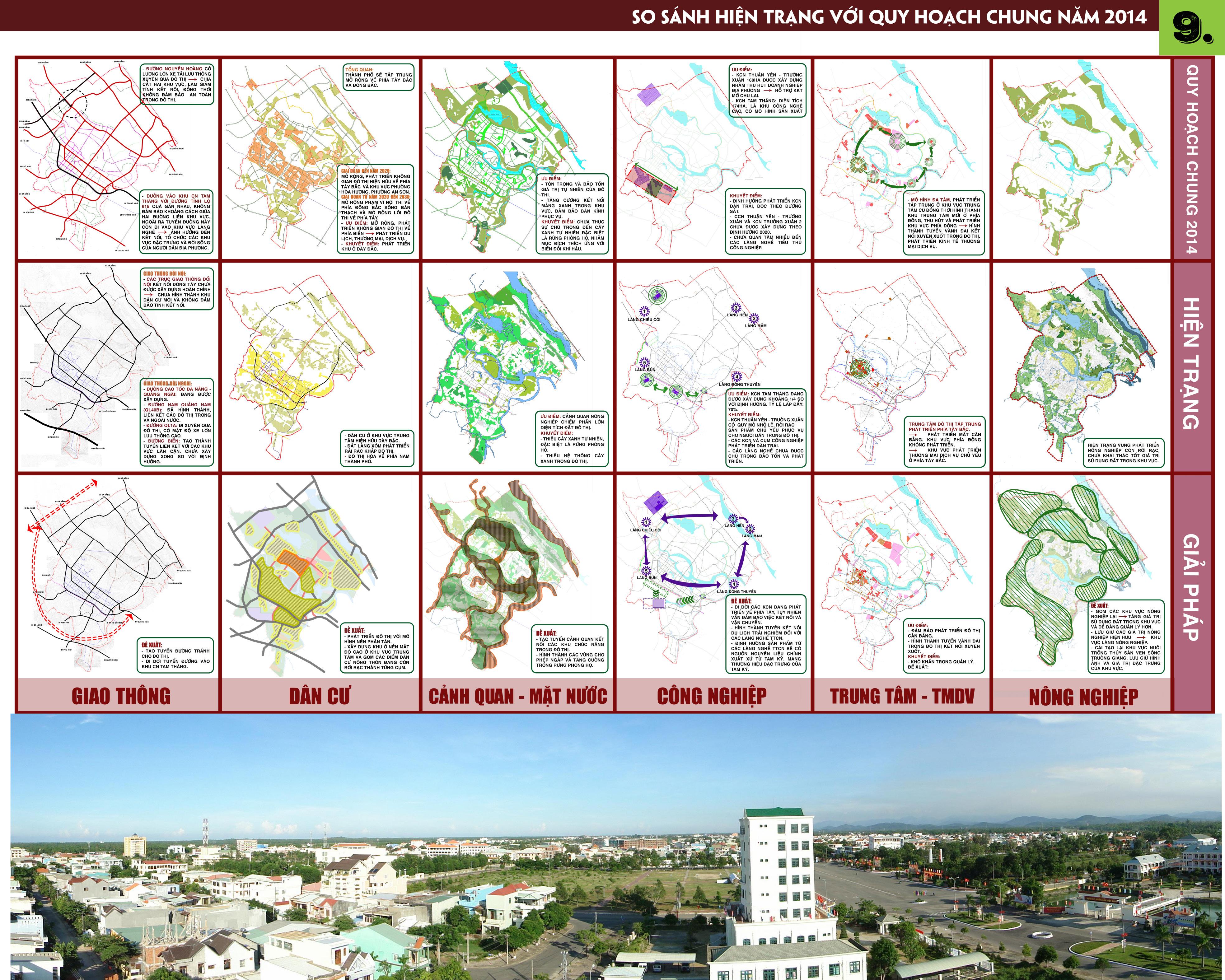Image resolution: width=1225 pixels, height=980 pixels.
Task: Select the TRUNG TÂM - TMDV label
Action: 902,696
